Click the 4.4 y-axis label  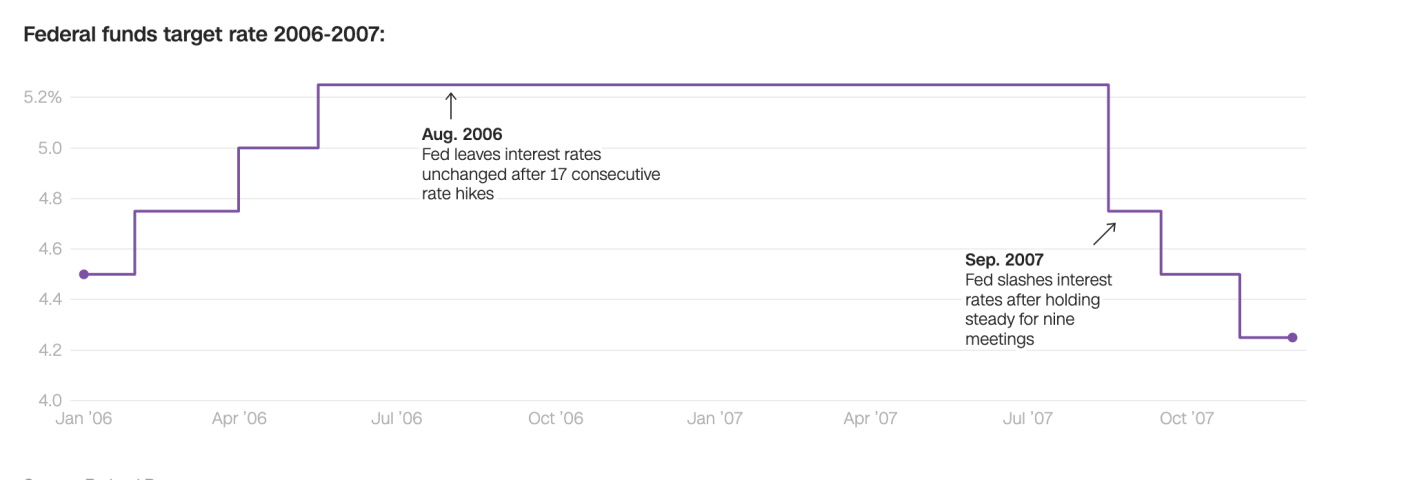(50, 300)
